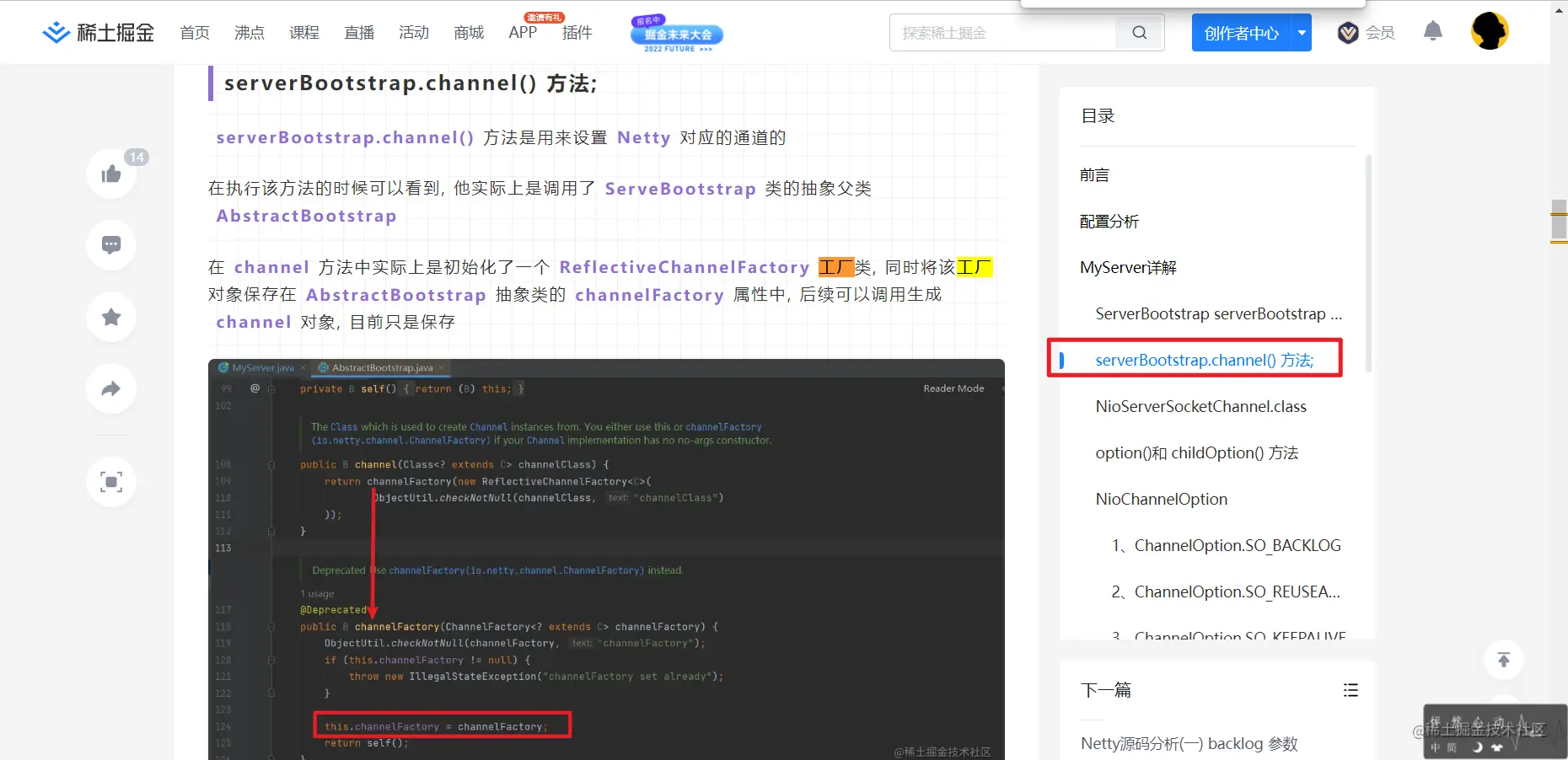Click the search magnifier icon
The height and width of the screenshot is (760, 1568).
1140,33
